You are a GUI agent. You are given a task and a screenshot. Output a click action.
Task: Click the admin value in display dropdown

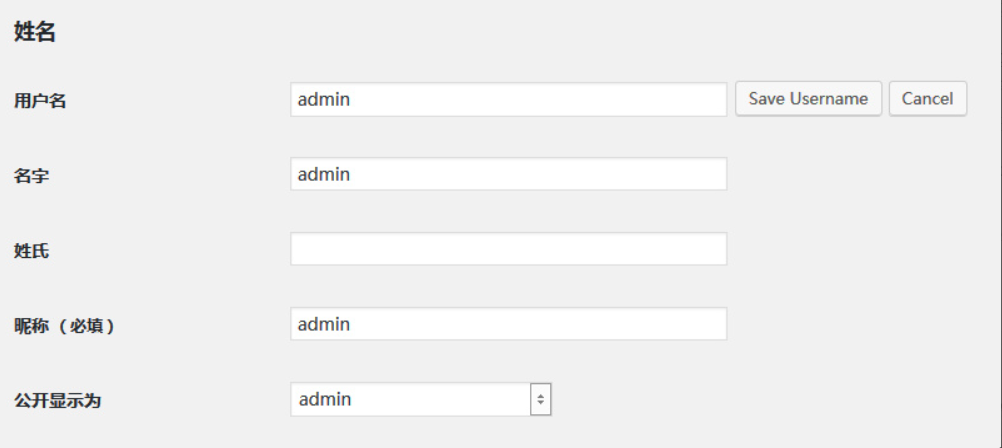[325, 399]
